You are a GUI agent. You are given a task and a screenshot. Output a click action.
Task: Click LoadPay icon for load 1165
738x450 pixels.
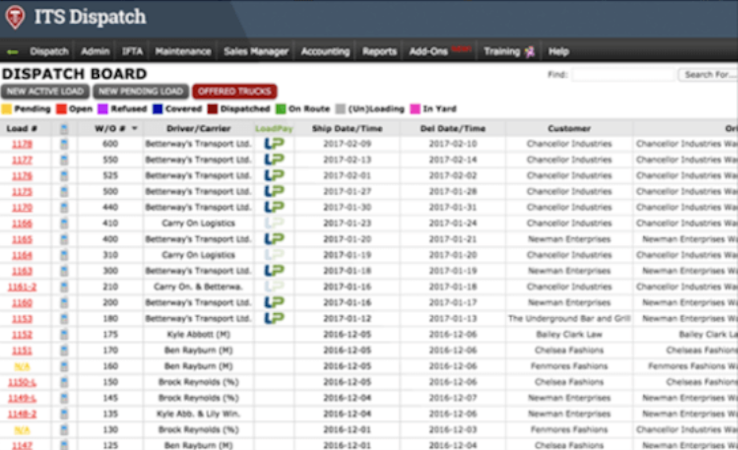point(274,239)
